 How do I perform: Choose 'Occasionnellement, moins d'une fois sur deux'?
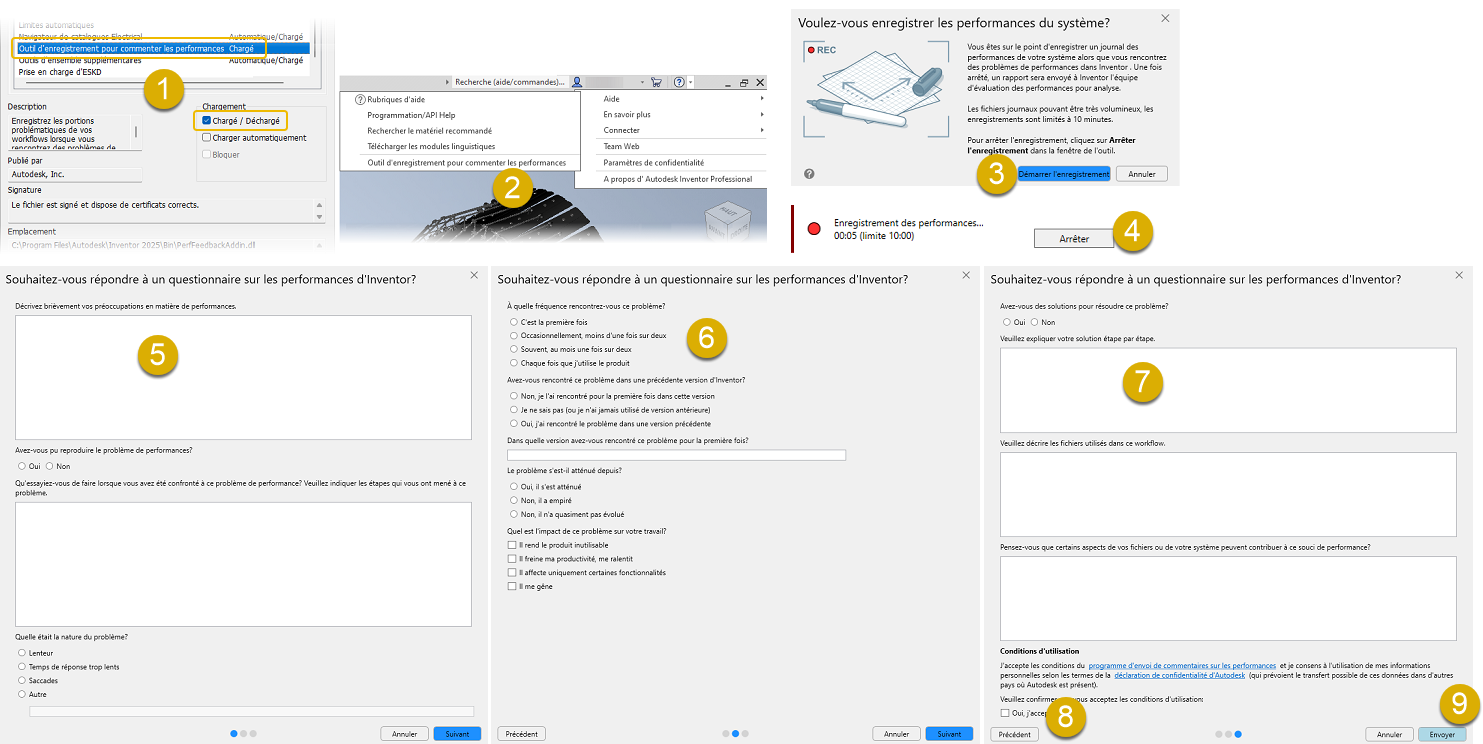[513, 336]
